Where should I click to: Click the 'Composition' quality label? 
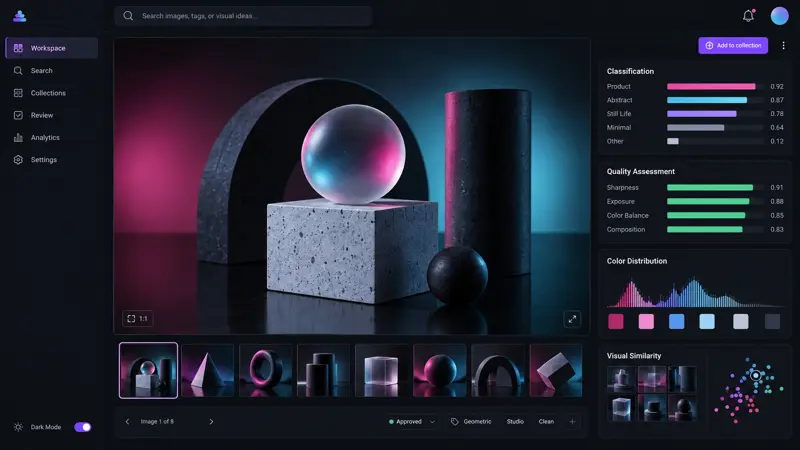click(x=626, y=230)
